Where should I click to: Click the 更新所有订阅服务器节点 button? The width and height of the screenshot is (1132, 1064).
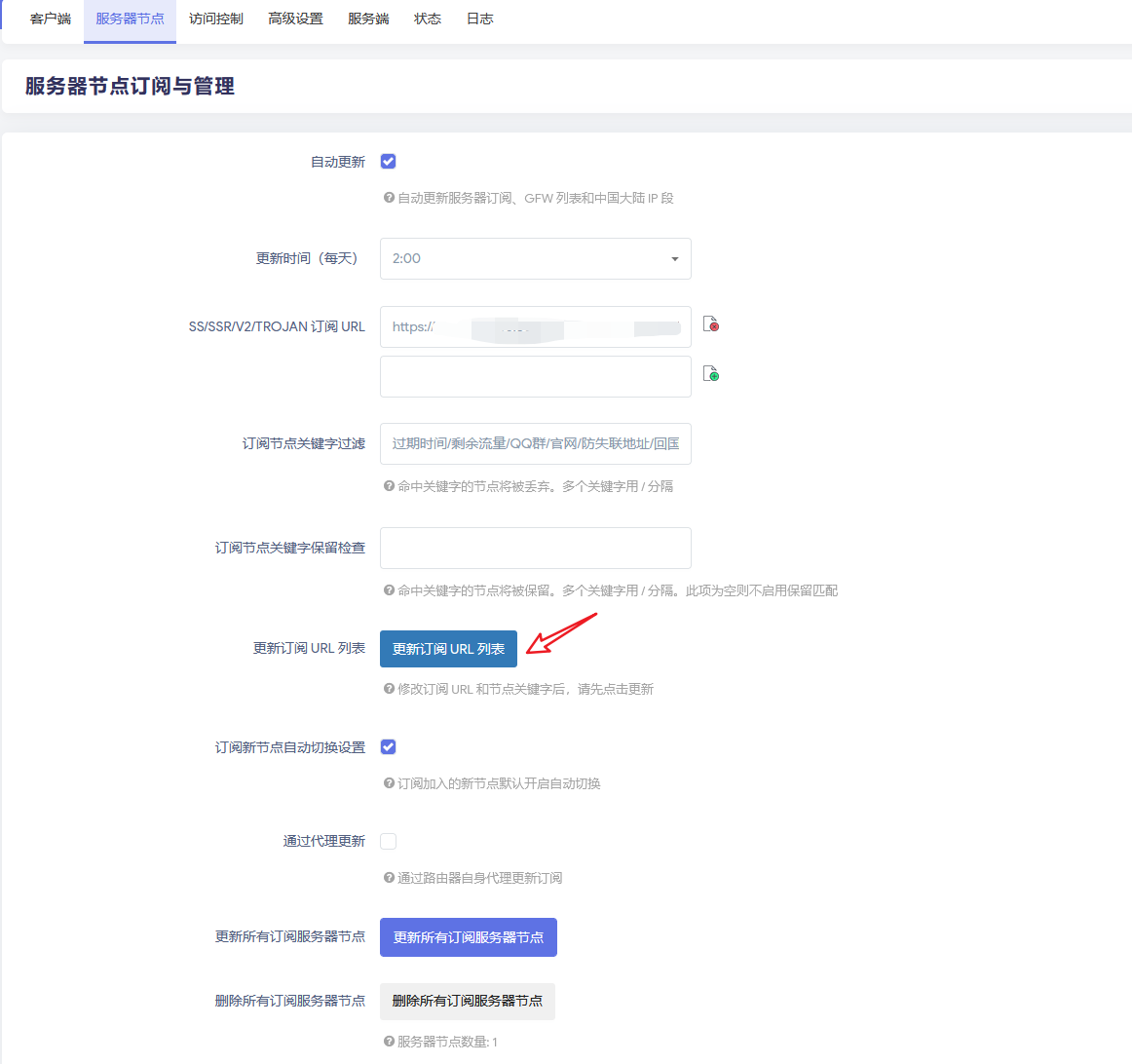[x=468, y=937]
